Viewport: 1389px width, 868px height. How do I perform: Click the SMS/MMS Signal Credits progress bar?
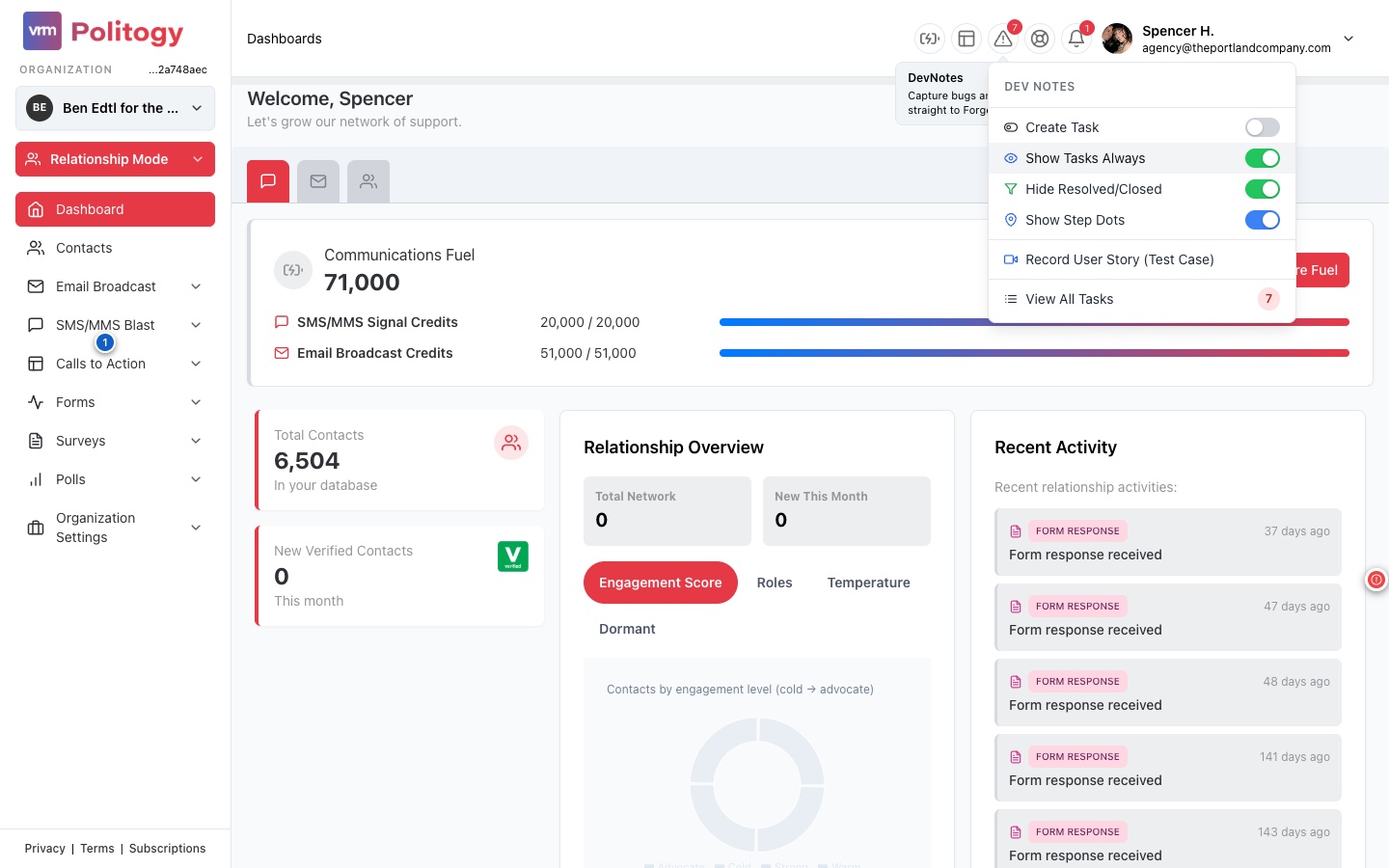click(1034, 322)
